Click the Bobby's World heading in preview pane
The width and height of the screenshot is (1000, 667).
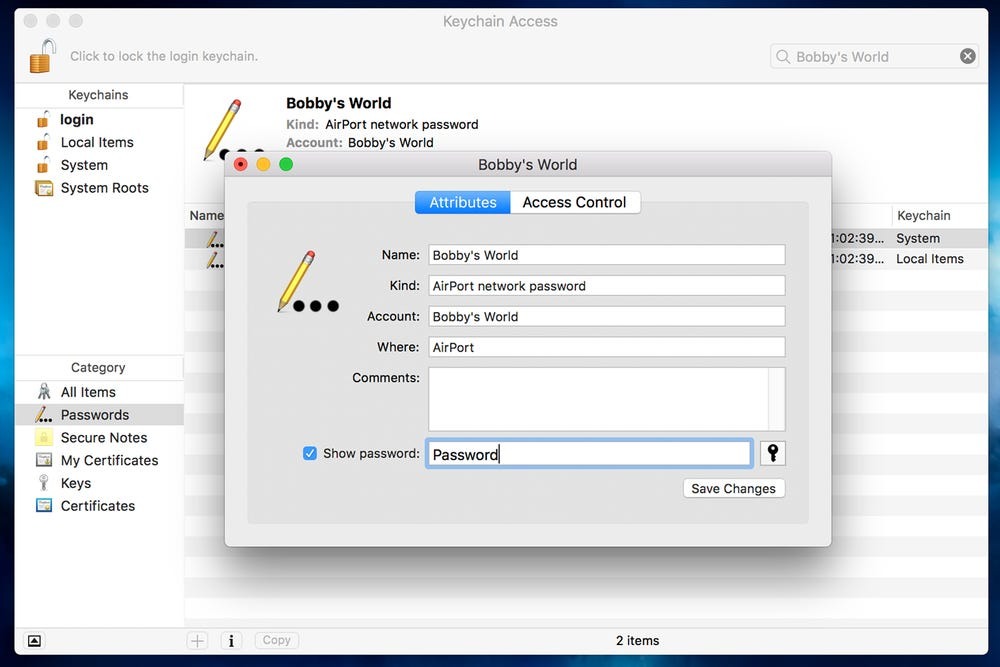(339, 103)
